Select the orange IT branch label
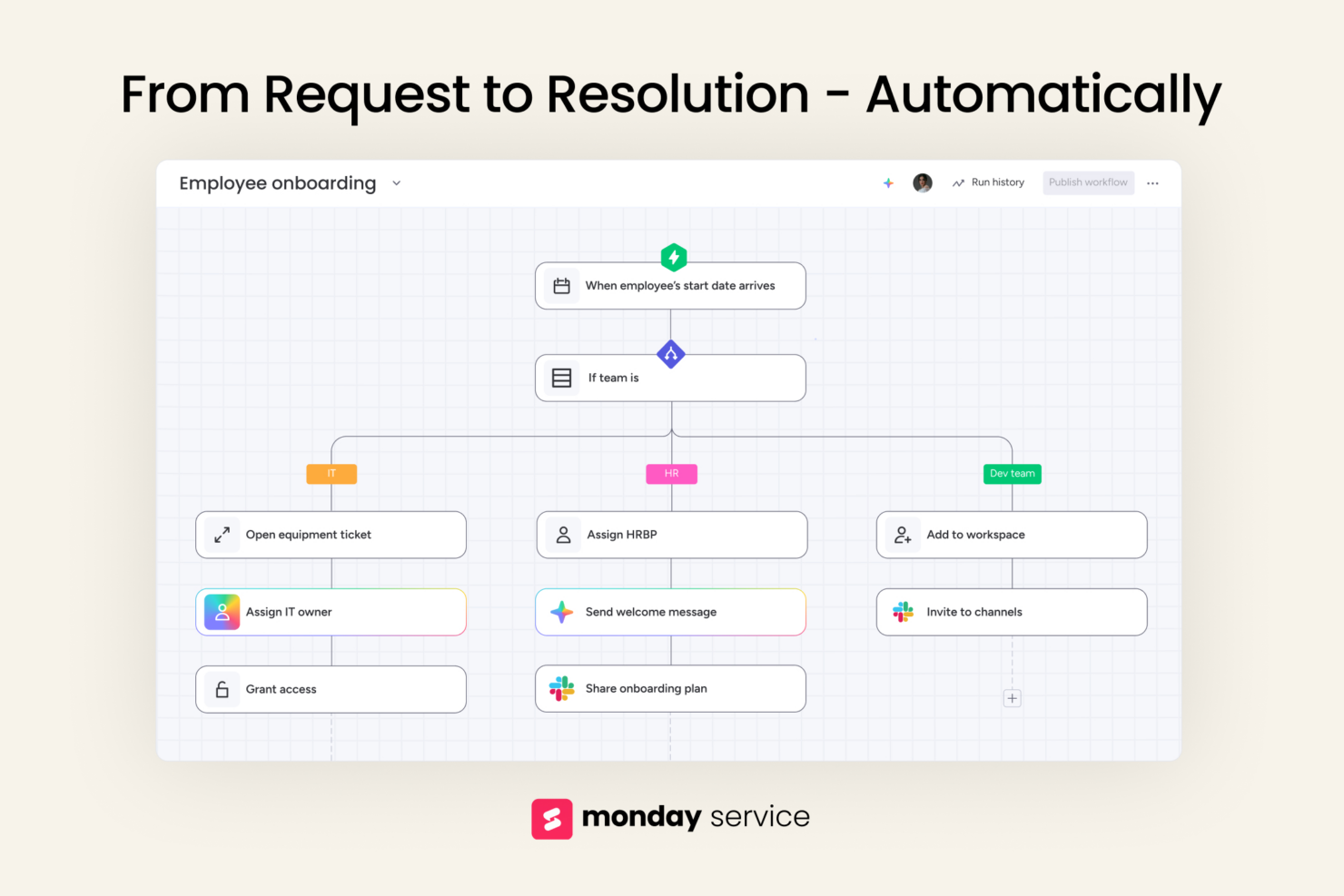The width and height of the screenshot is (1344, 896). coord(331,474)
